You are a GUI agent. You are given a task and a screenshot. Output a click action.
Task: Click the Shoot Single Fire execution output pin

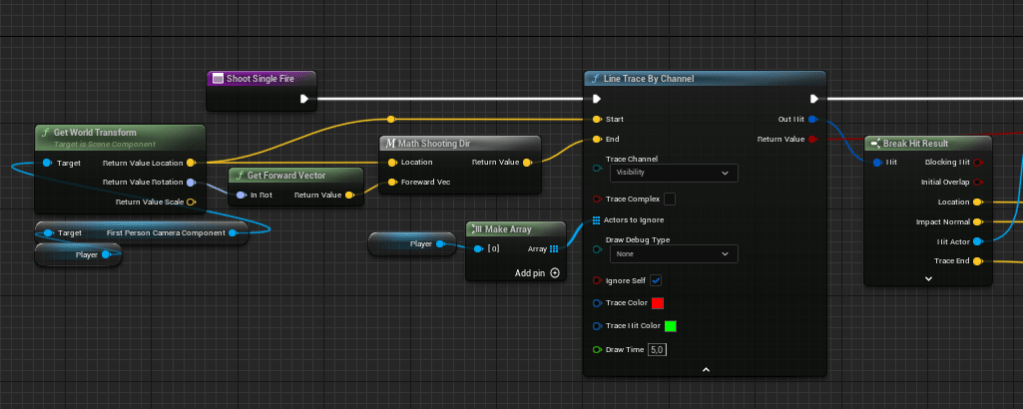(305, 99)
